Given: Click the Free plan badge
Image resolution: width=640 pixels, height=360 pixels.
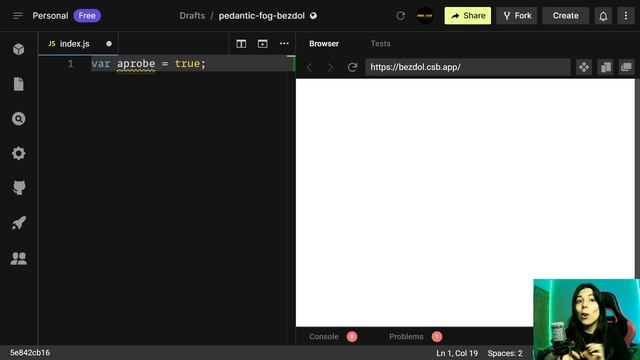Looking at the screenshot, I should (x=87, y=16).
